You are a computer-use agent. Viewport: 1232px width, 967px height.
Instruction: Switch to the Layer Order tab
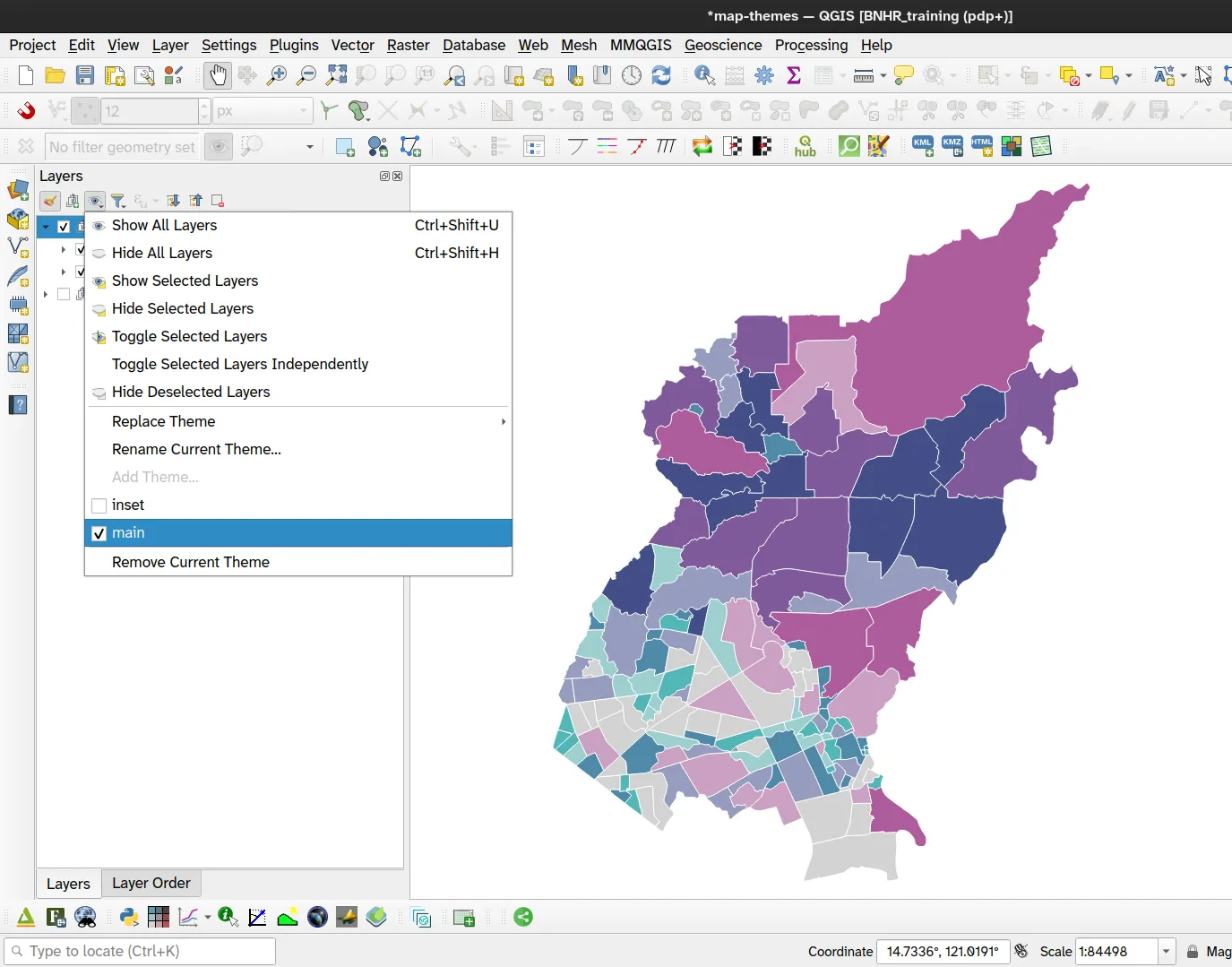click(151, 883)
